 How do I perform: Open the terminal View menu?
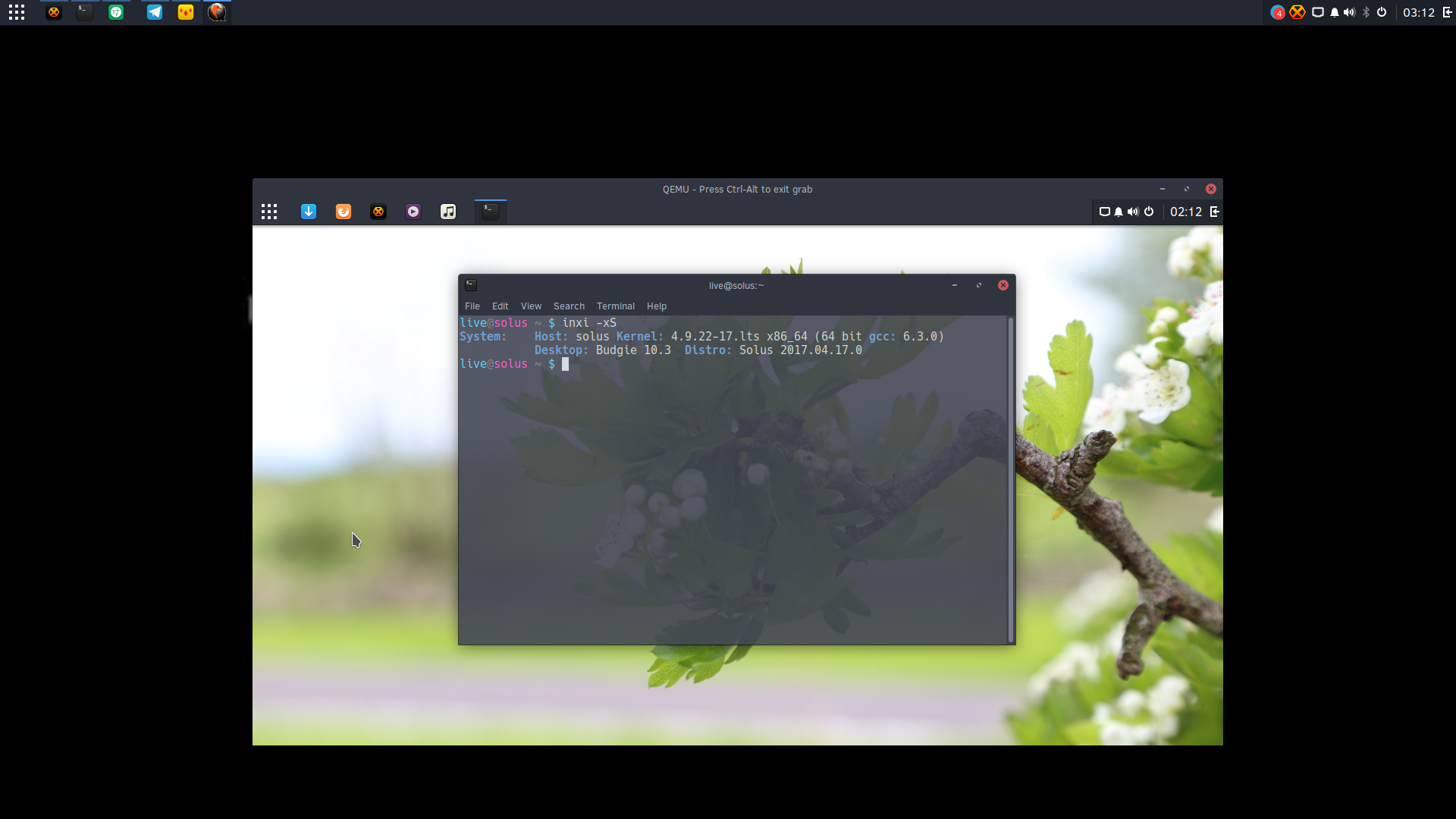(532, 306)
